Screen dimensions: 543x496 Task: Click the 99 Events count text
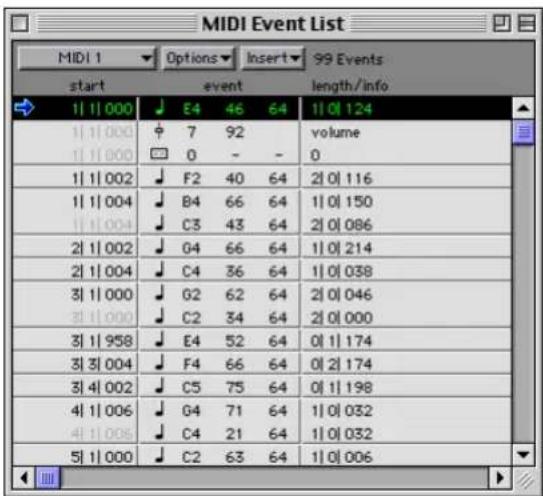pyautogui.click(x=348, y=59)
